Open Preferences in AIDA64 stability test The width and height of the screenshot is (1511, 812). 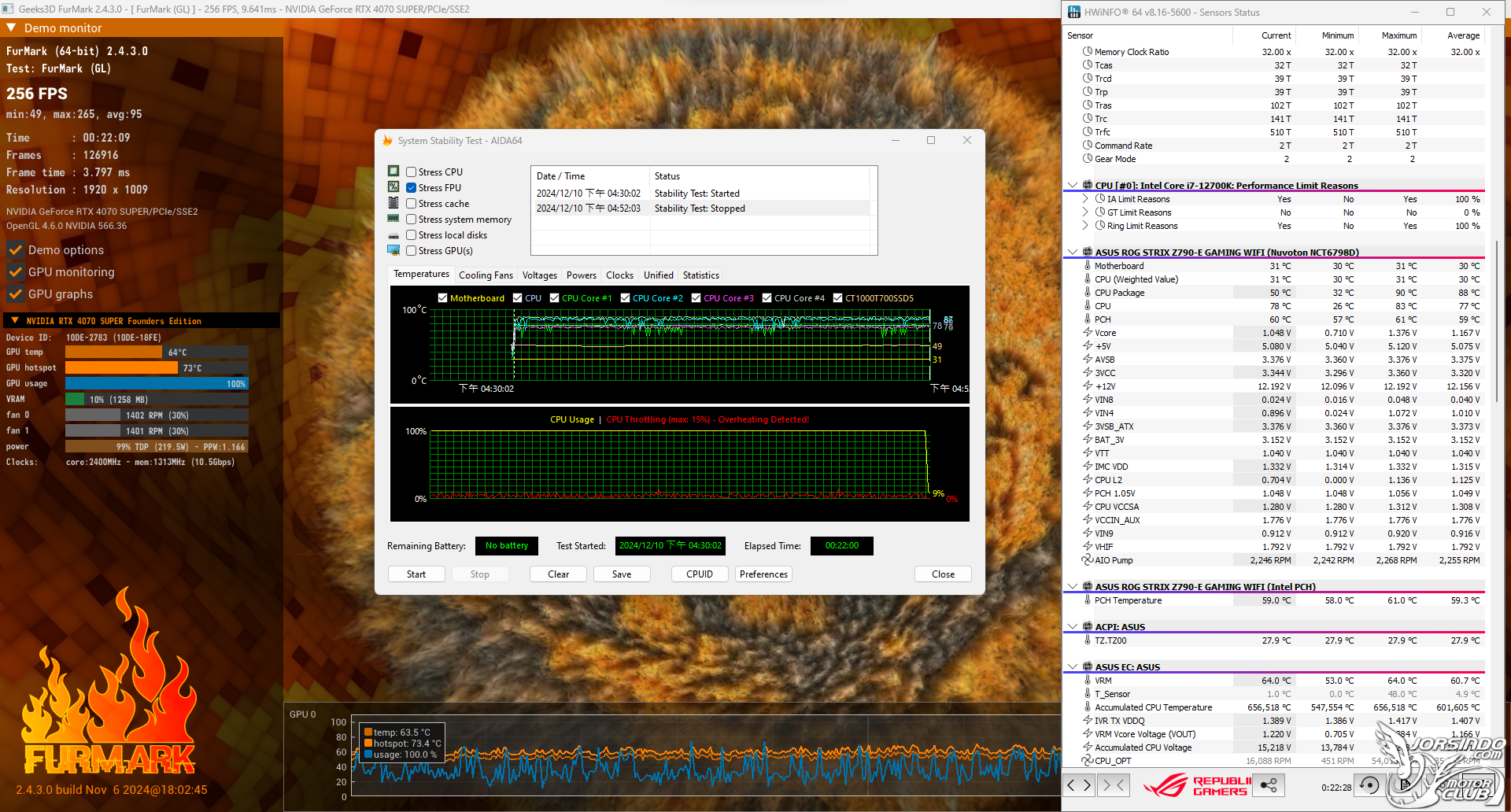[763, 574]
